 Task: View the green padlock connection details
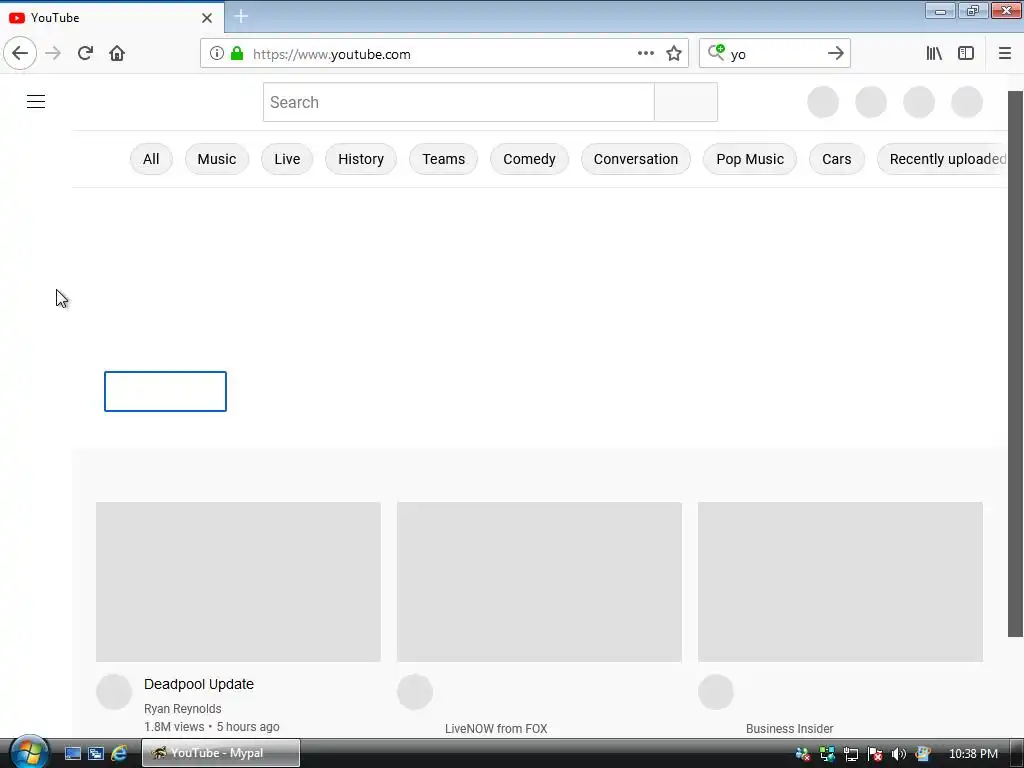coord(237,54)
